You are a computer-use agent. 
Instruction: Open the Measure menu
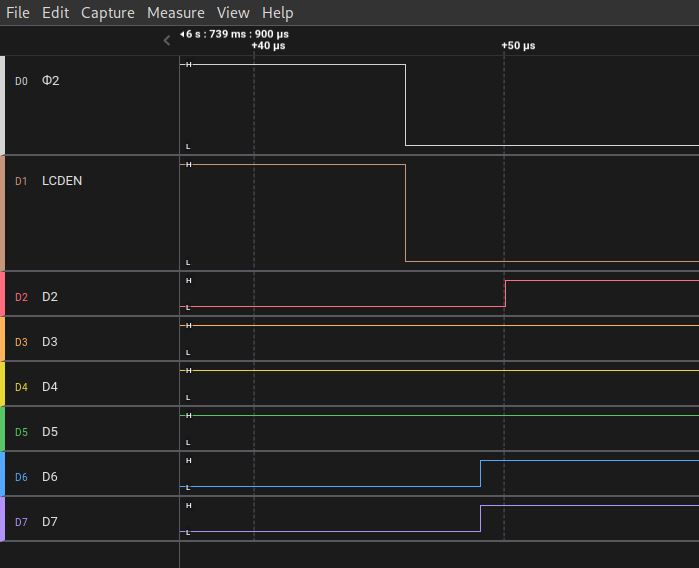pos(175,13)
